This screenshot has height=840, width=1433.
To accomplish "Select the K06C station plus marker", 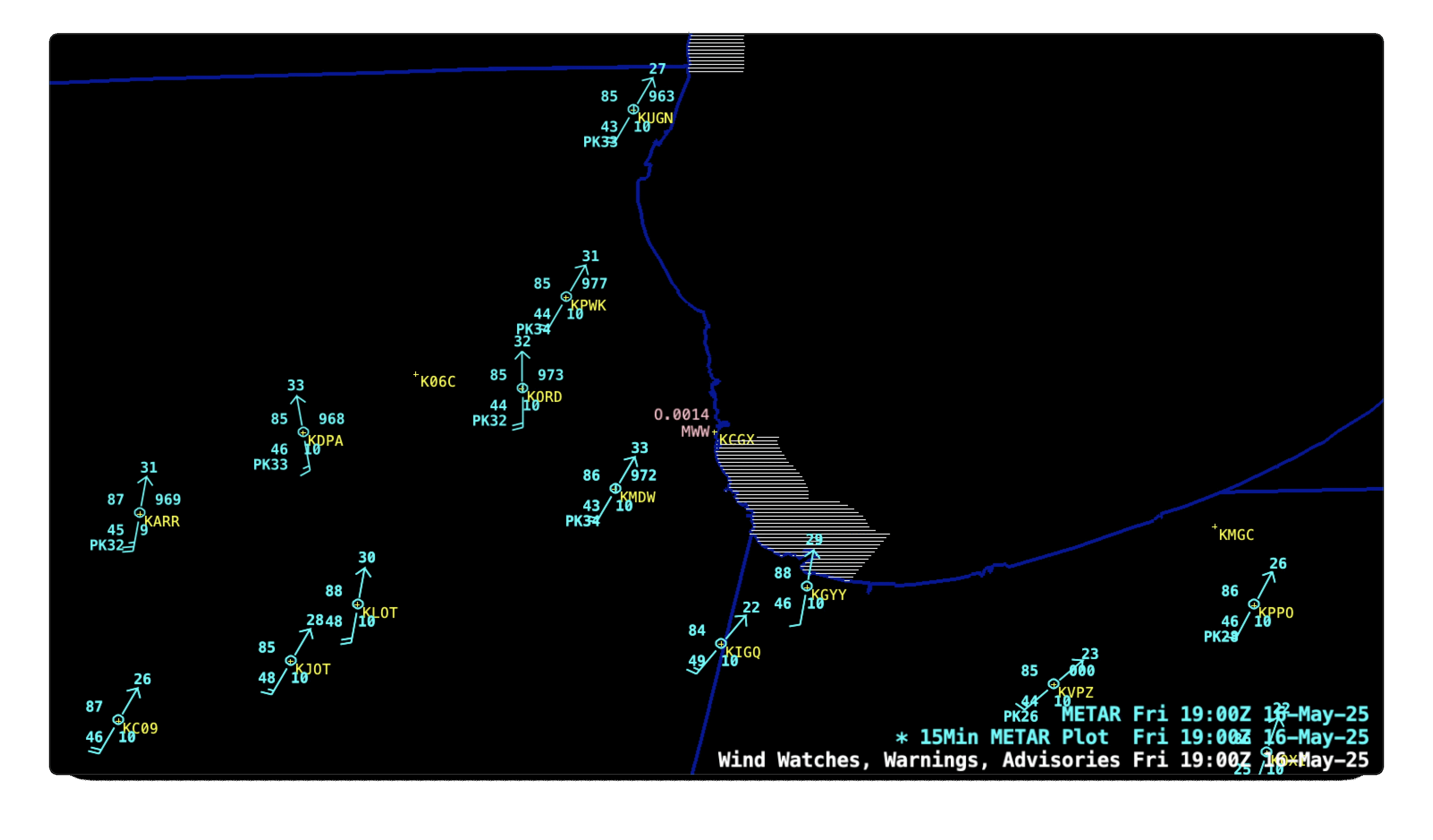I will point(416,374).
